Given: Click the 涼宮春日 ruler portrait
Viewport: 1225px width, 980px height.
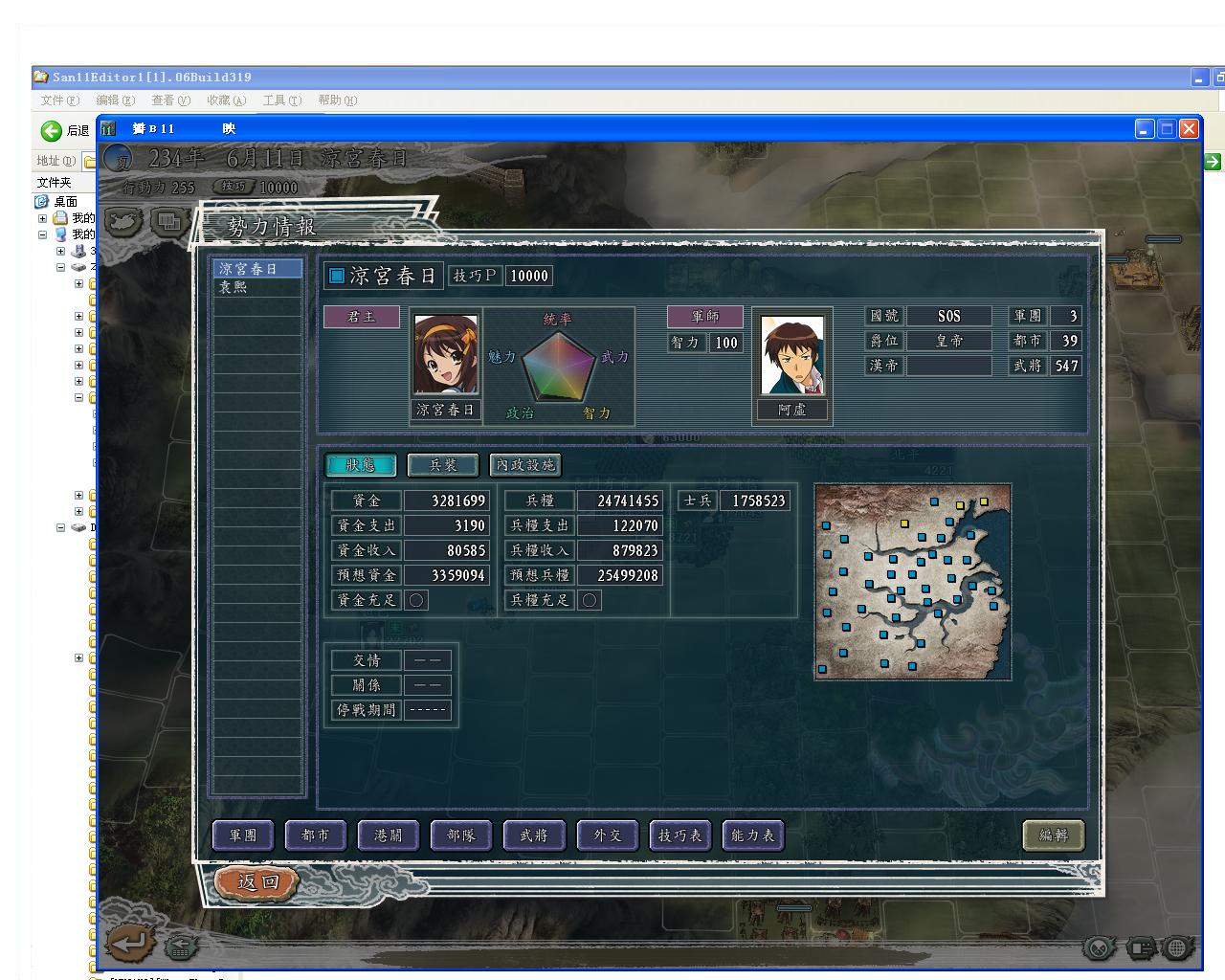Looking at the screenshot, I should pyautogui.click(x=446, y=354).
